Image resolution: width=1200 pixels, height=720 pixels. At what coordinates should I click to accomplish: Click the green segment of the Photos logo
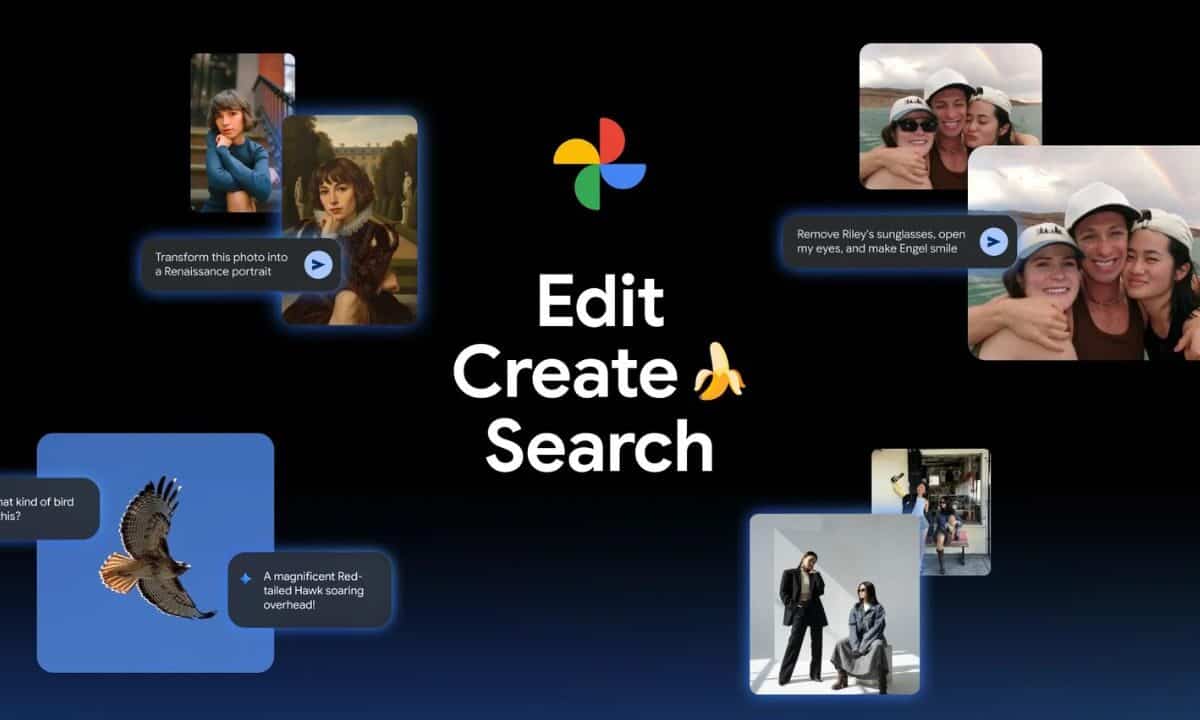point(590,186)
